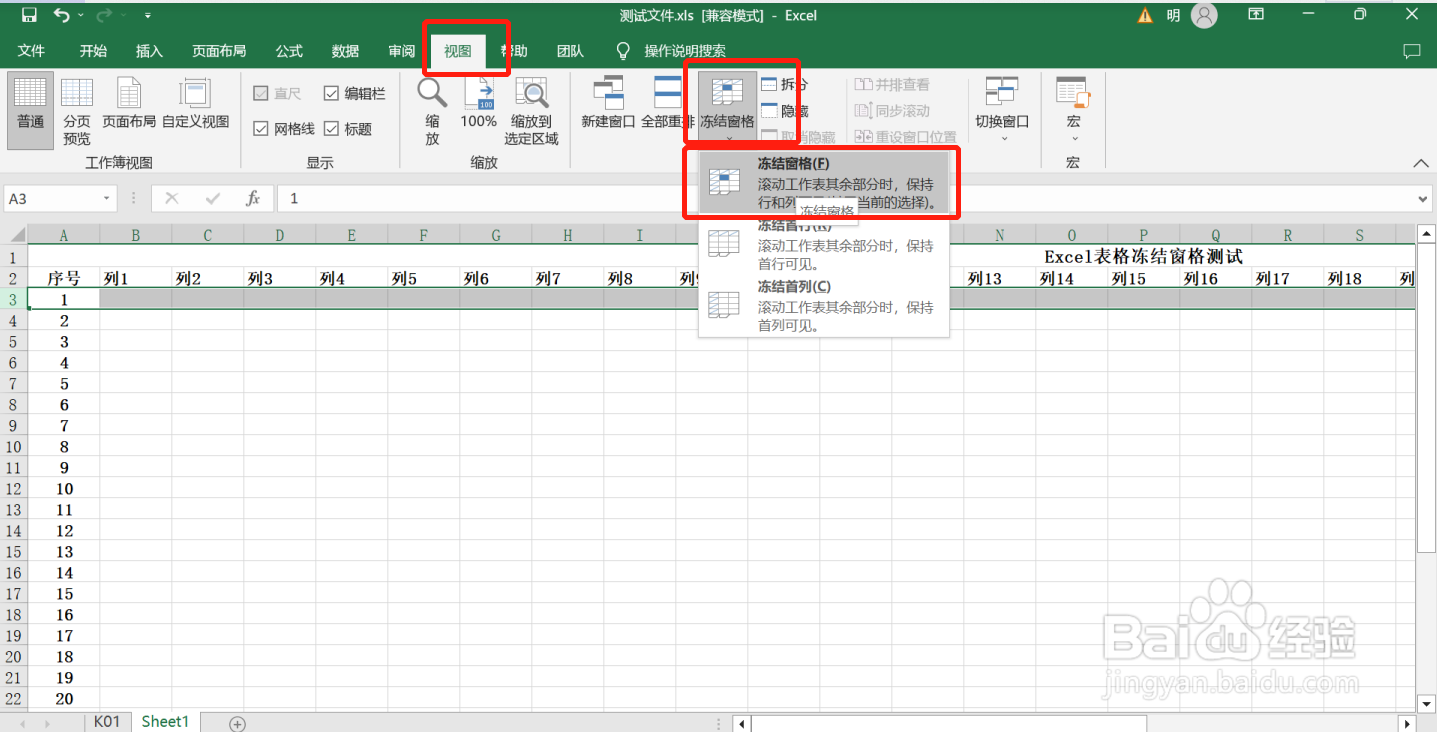Open the 审阅 Review tab
1437x732 pixels.
pos(401,51)
